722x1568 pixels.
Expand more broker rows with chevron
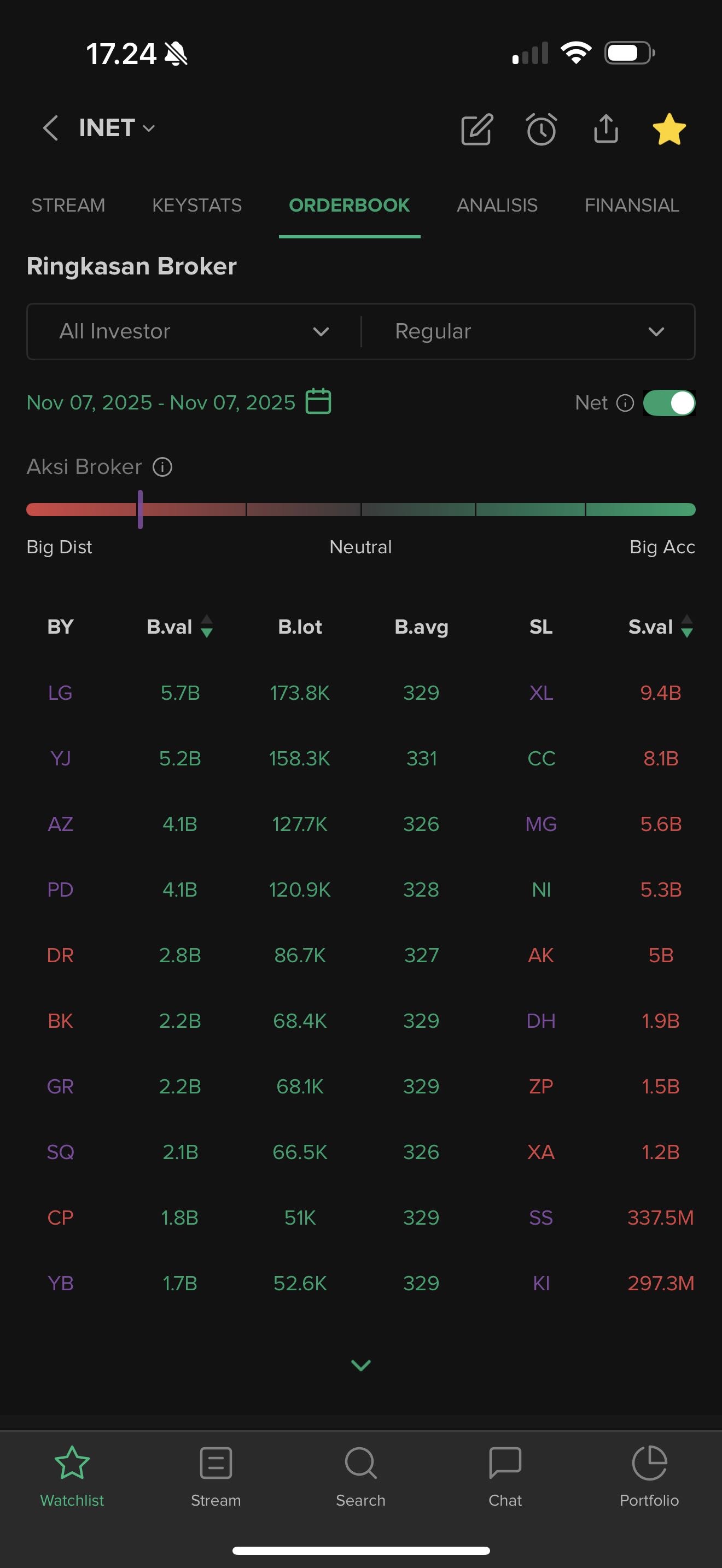[361, 1365]
